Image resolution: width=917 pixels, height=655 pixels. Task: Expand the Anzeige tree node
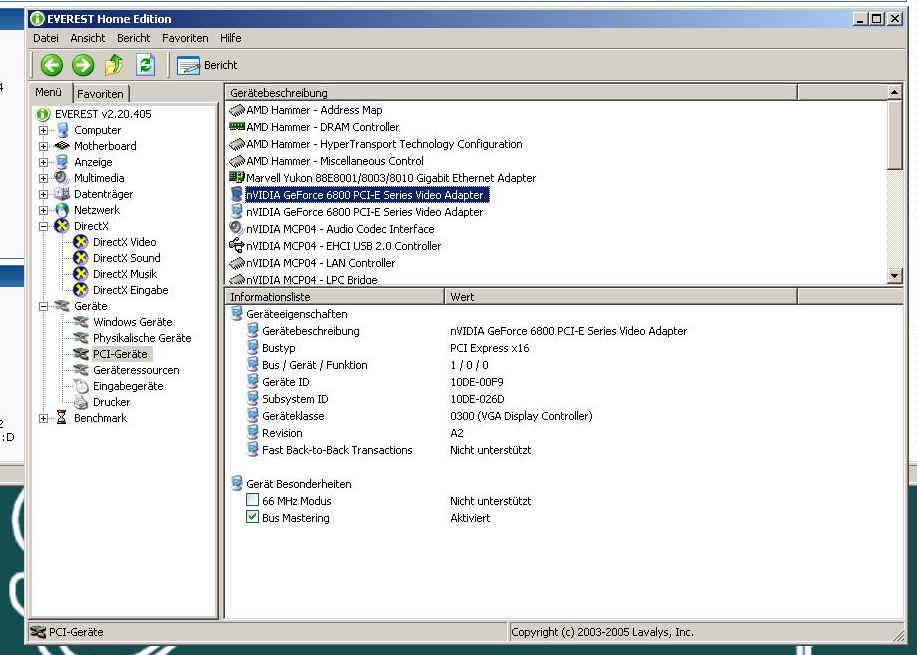pos(43,162)
